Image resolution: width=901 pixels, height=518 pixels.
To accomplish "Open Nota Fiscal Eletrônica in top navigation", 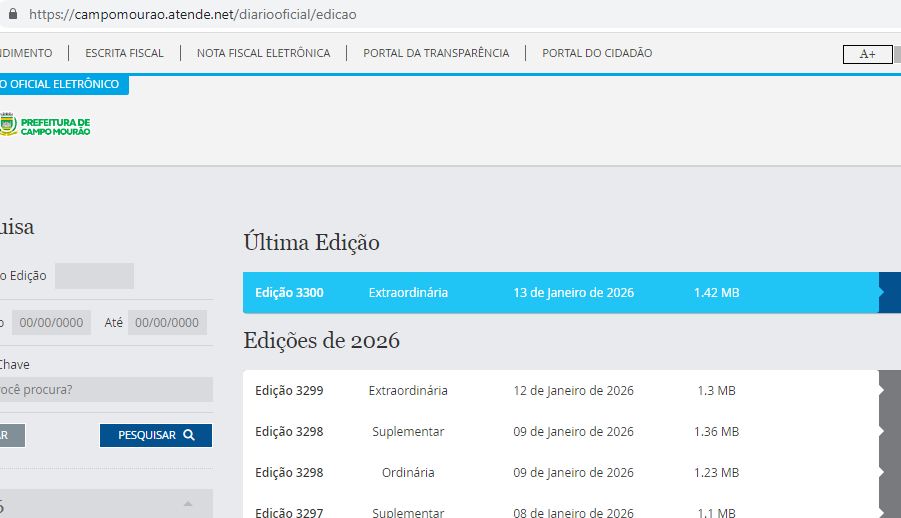I will point(263,53).
